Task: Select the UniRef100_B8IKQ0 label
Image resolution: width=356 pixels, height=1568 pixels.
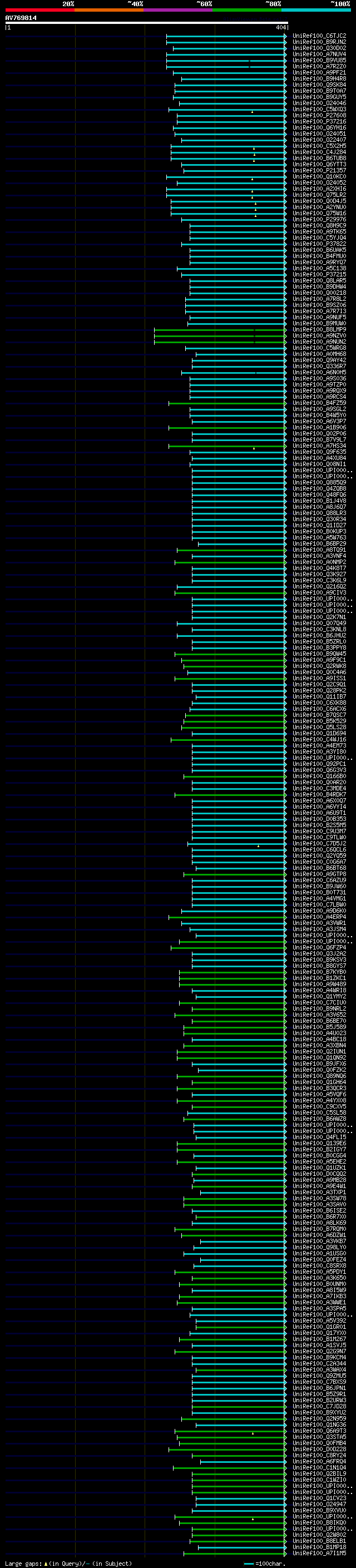Action: point(319,1522)
